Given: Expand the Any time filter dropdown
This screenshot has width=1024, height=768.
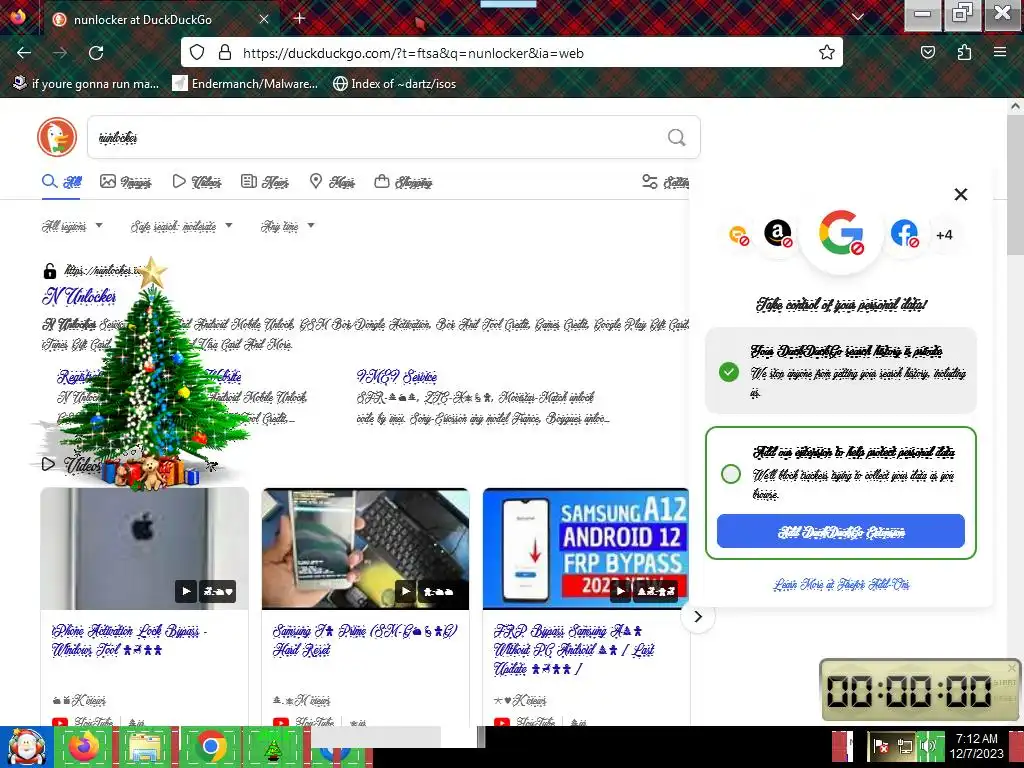Looking at the screenshot, I should pyautogui.click(x=287, y=226).
